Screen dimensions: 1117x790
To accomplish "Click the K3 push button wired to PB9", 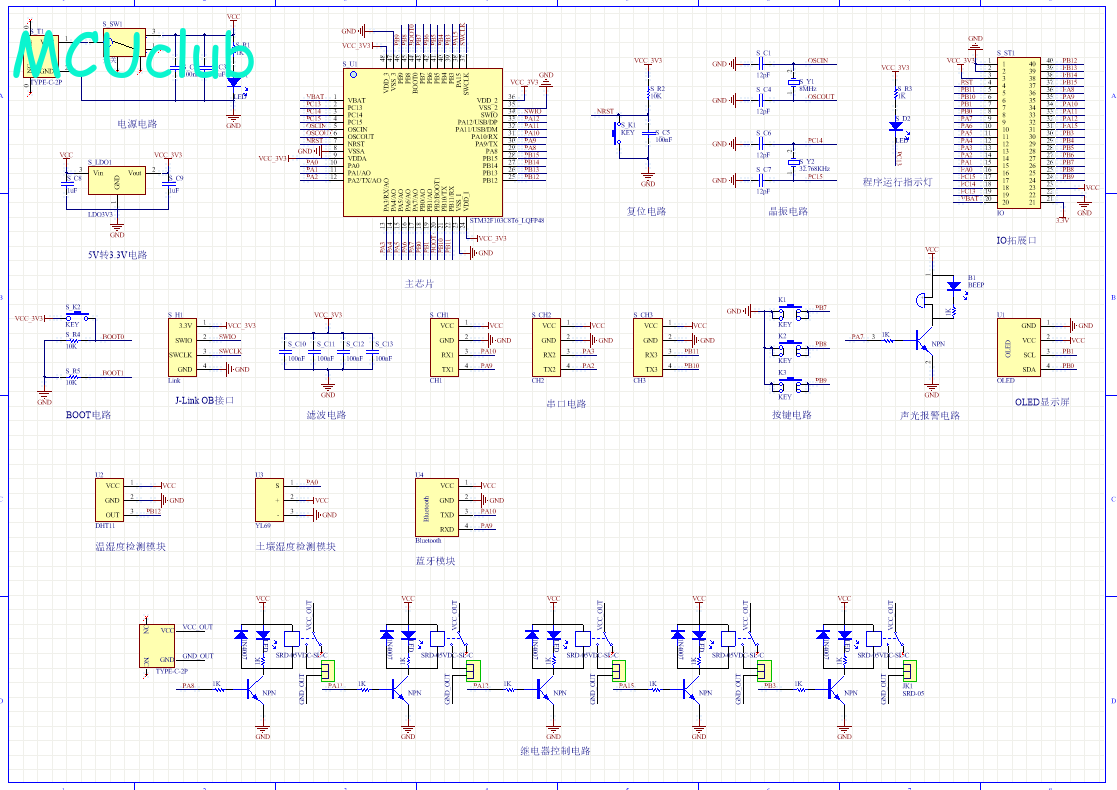I will (789, 385).
